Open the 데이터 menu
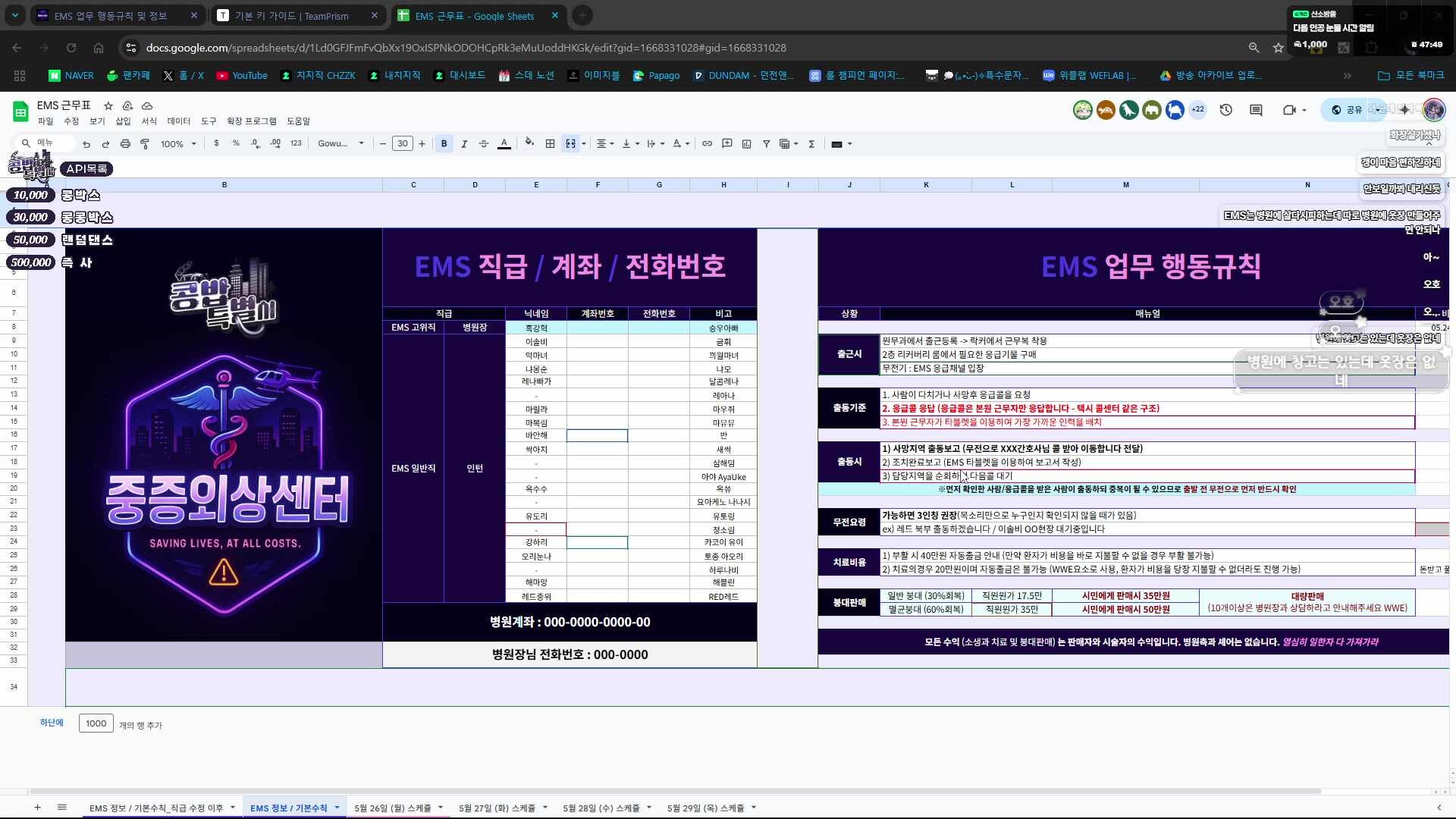The height and width of the screenshot is (819, 1456). pyautogui.click(x=179, y=121)
